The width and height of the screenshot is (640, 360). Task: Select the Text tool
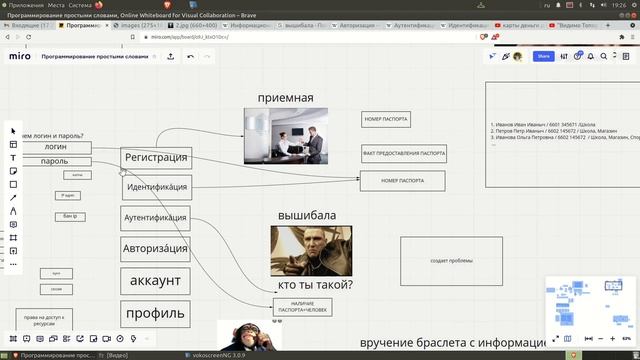13,158
